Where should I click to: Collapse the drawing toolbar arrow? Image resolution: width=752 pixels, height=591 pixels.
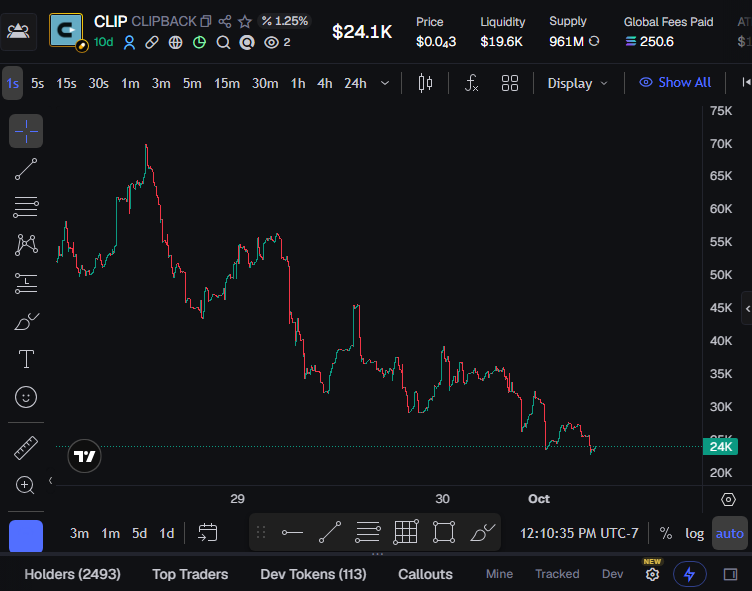[50, 480]
